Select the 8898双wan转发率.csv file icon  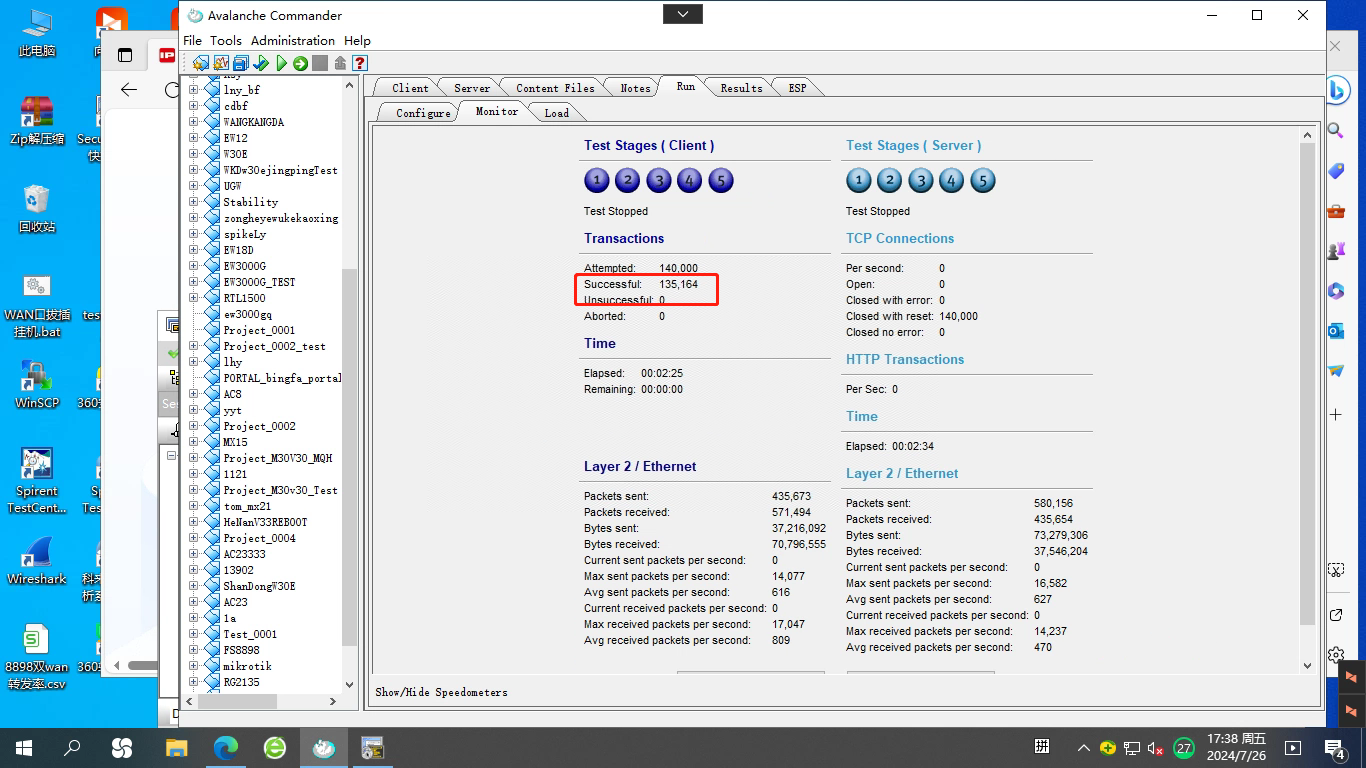(x=37, y=656)
